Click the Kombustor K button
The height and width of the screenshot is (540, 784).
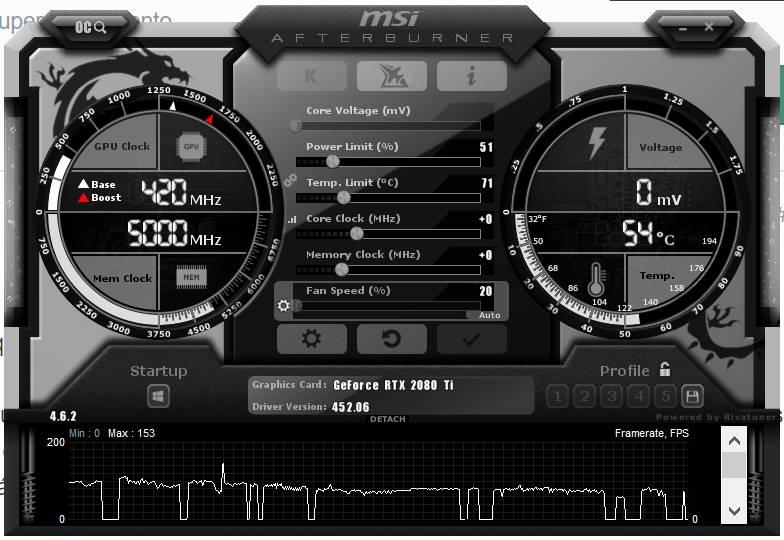(x=312, y=76)
